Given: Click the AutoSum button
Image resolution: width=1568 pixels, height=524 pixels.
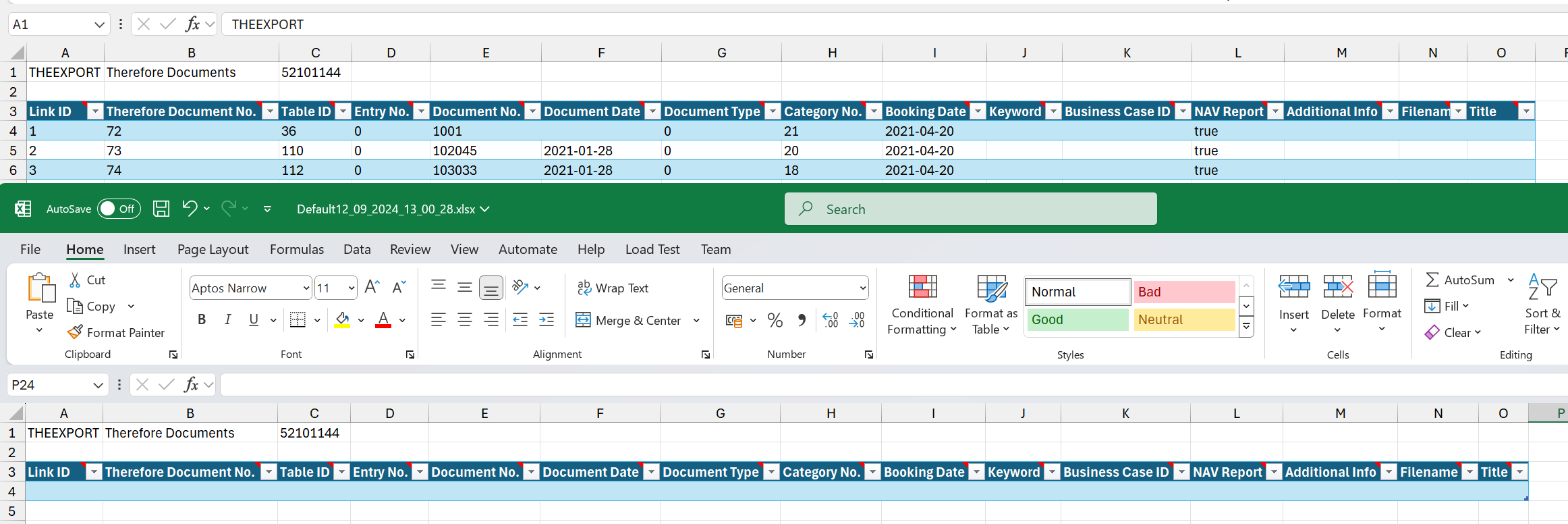Looking at the screenshot, I should (1461, 280).
